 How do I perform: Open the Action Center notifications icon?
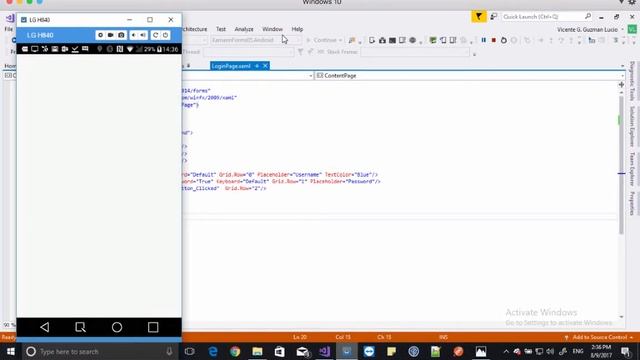pos(625,351)
